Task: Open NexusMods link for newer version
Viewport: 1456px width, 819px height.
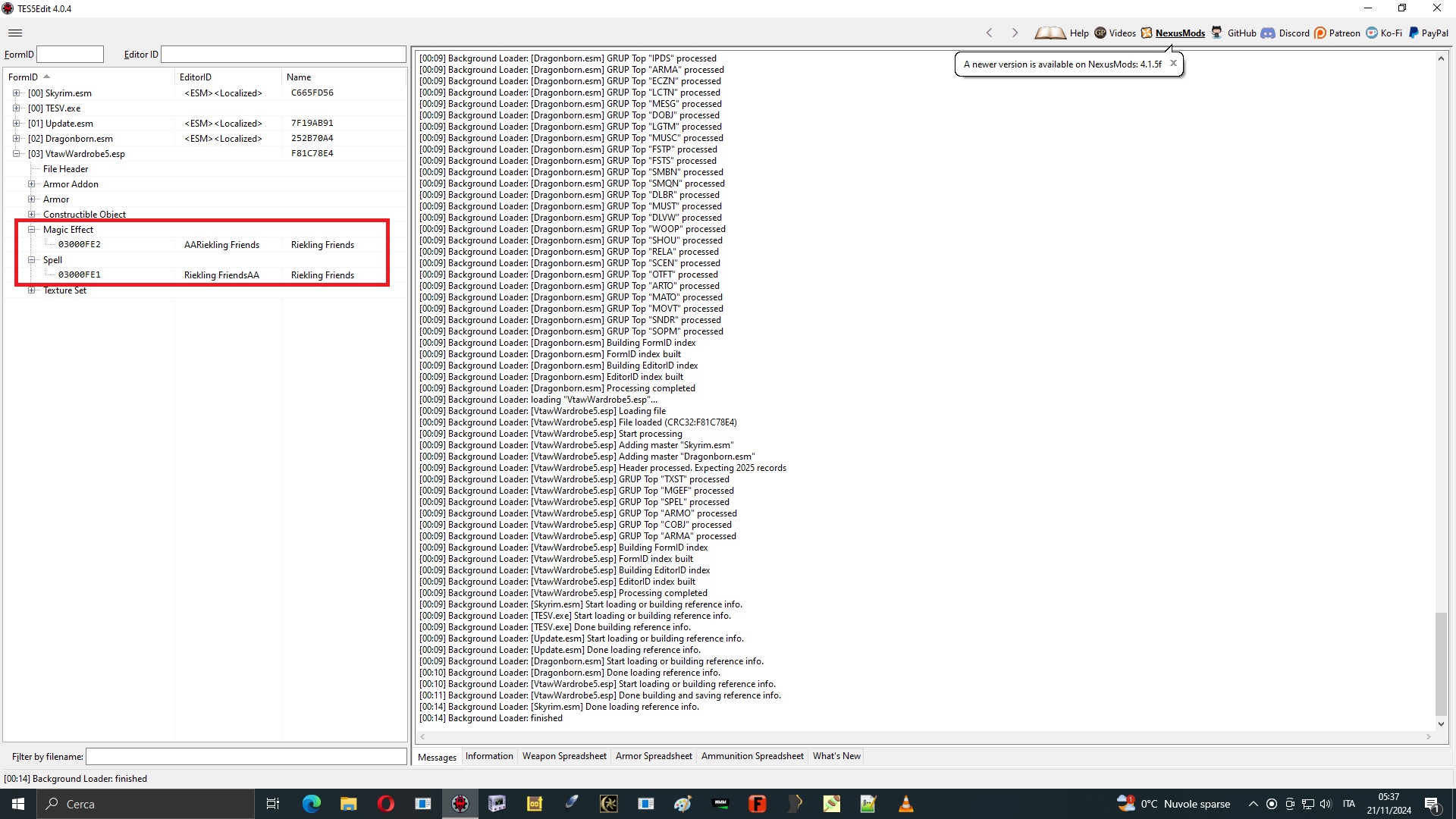Action: 1180,33
